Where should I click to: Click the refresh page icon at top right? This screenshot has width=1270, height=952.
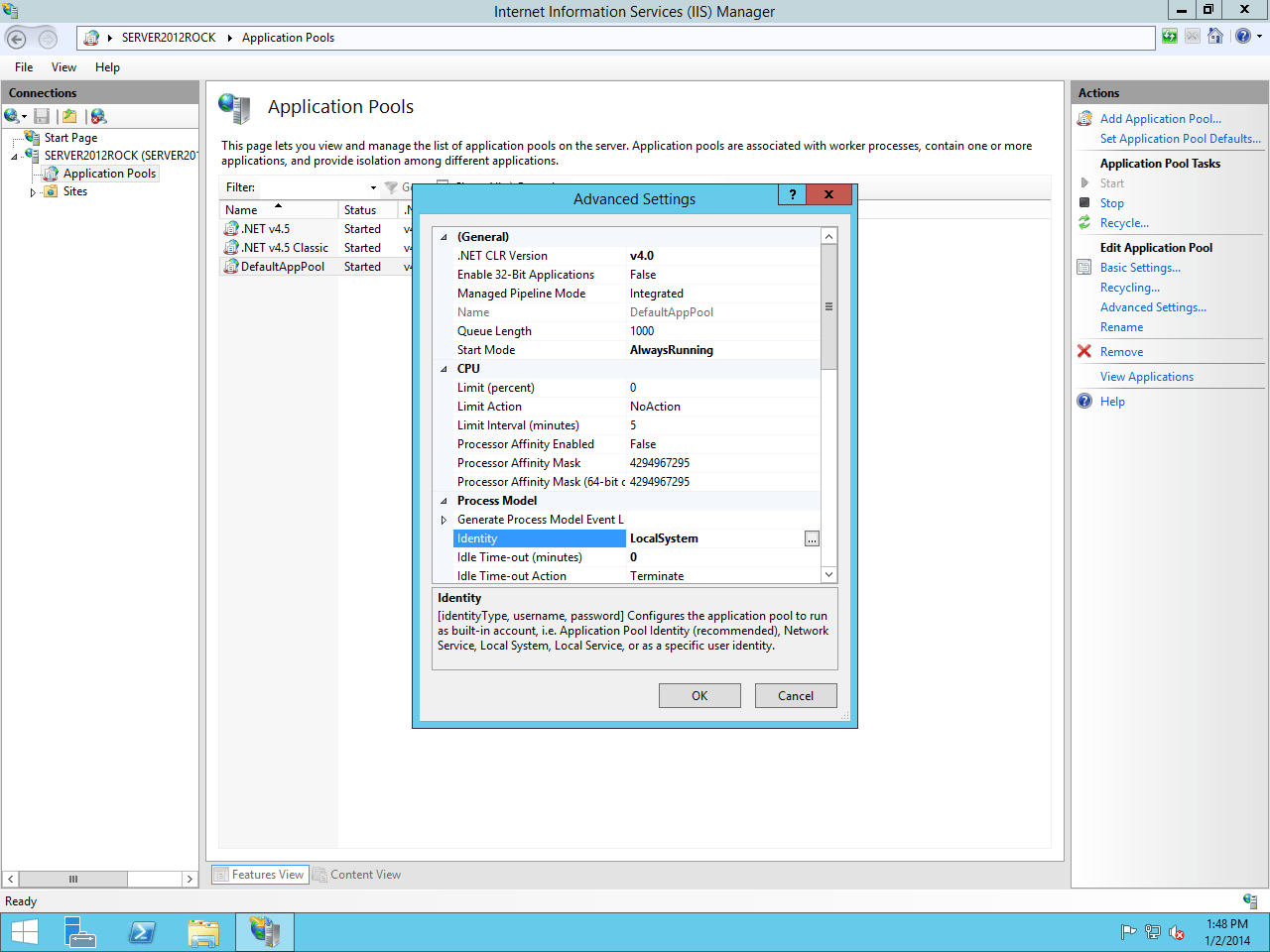(1170, 37)
